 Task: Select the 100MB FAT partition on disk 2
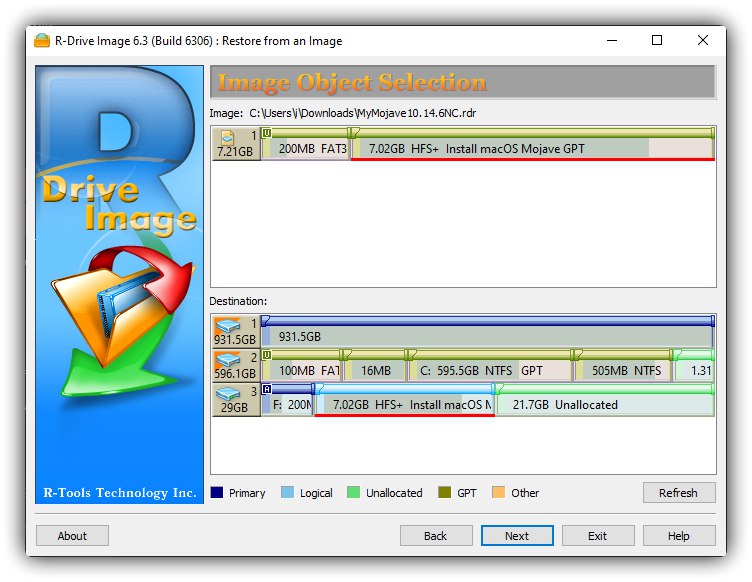click(x=302, y=366)
